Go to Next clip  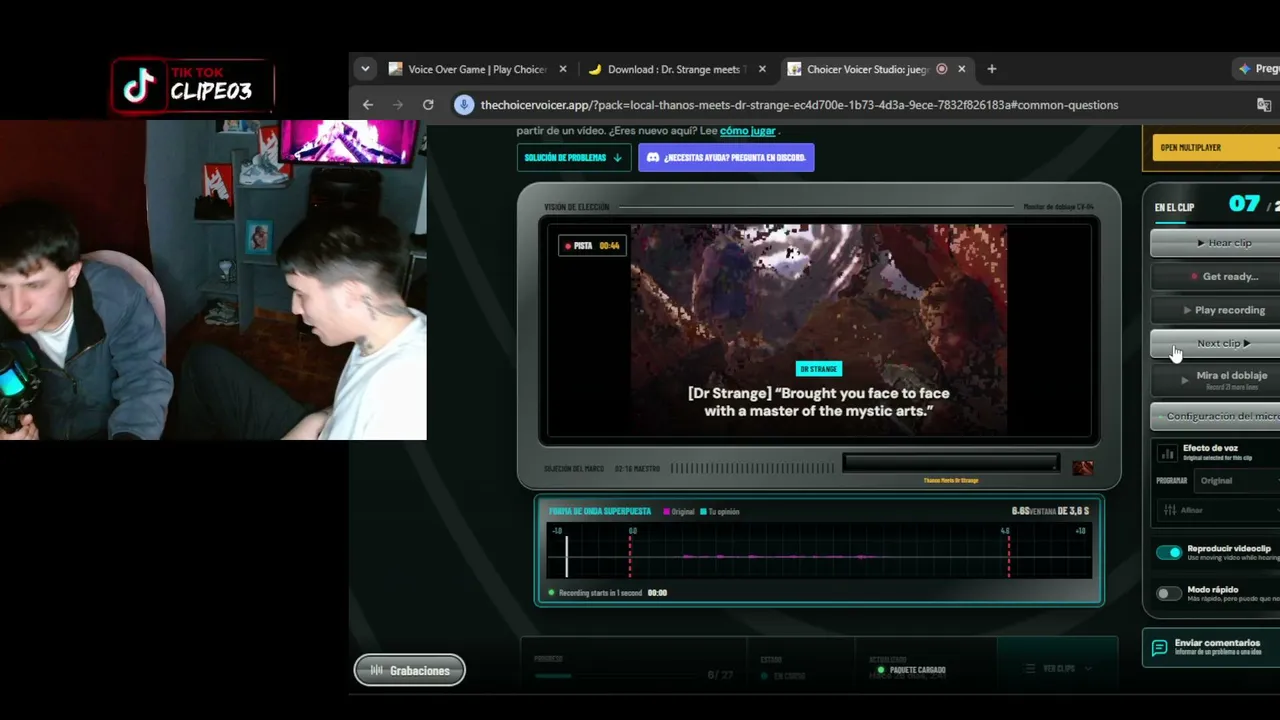point(1215,343)
